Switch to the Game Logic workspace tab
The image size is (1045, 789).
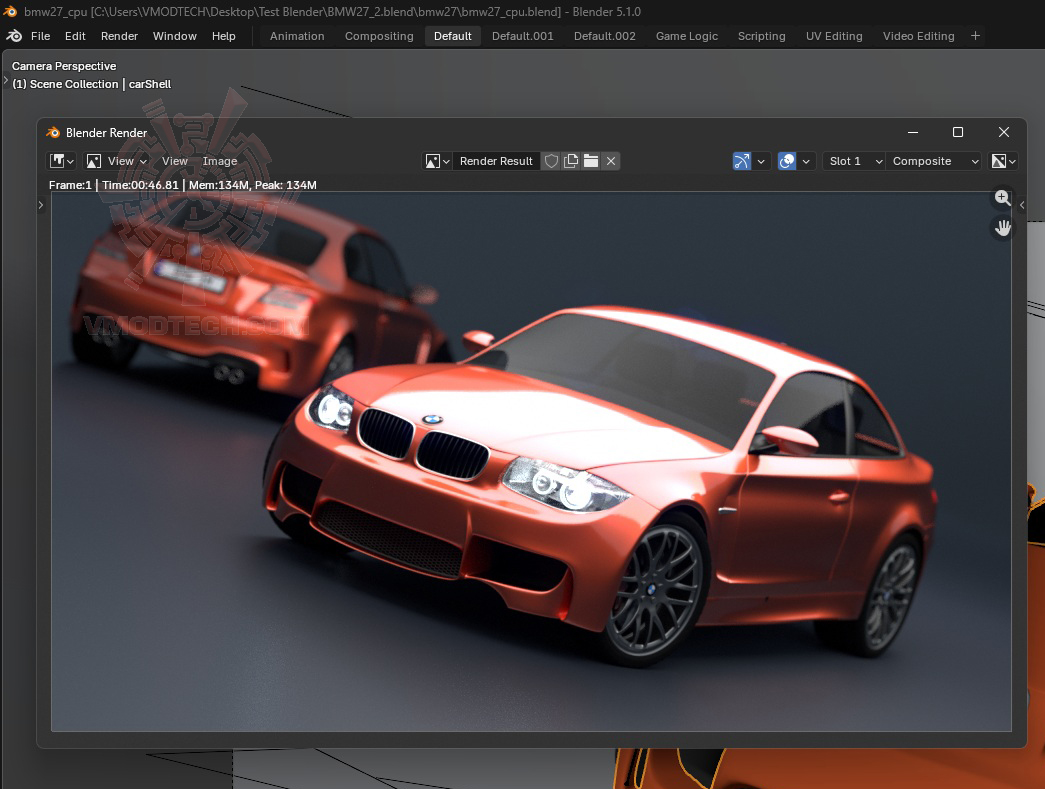686,36
